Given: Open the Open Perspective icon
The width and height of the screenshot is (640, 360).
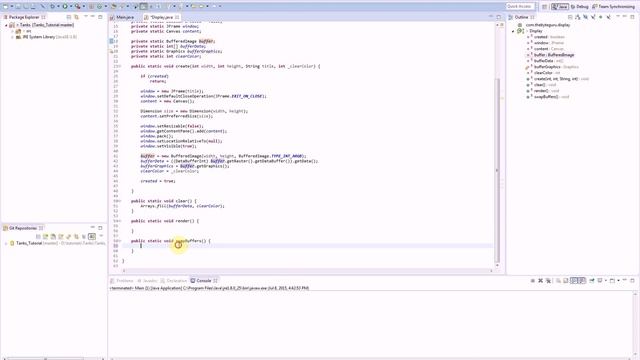Looking at the screenshot, I should tap(544, 7).
